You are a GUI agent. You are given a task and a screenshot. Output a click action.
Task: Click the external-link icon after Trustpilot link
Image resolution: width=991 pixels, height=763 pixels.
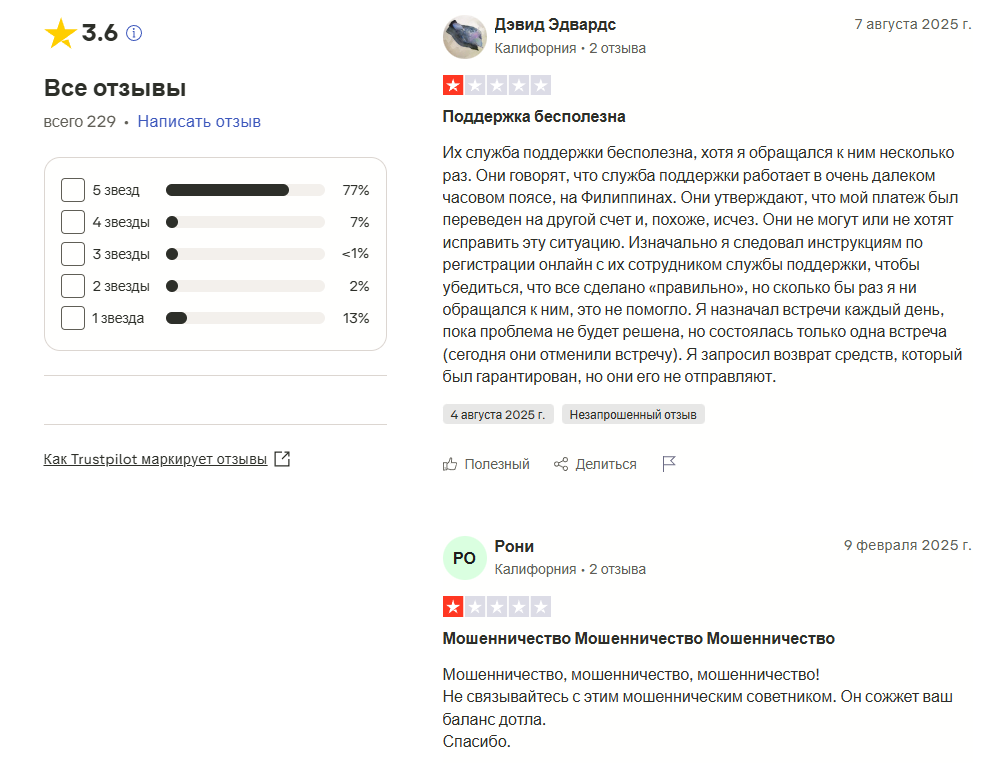point(282,459)
